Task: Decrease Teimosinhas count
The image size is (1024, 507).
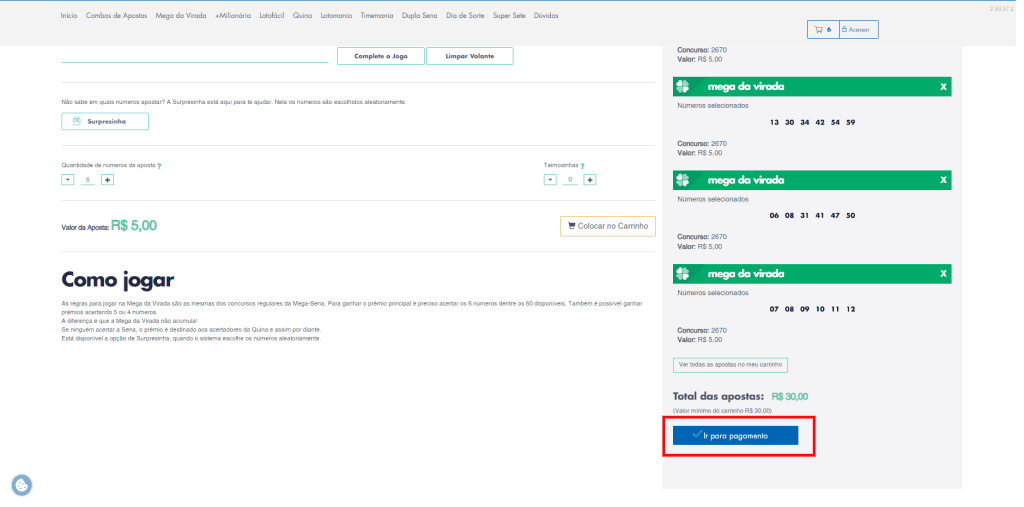Action: pos(550,180)
